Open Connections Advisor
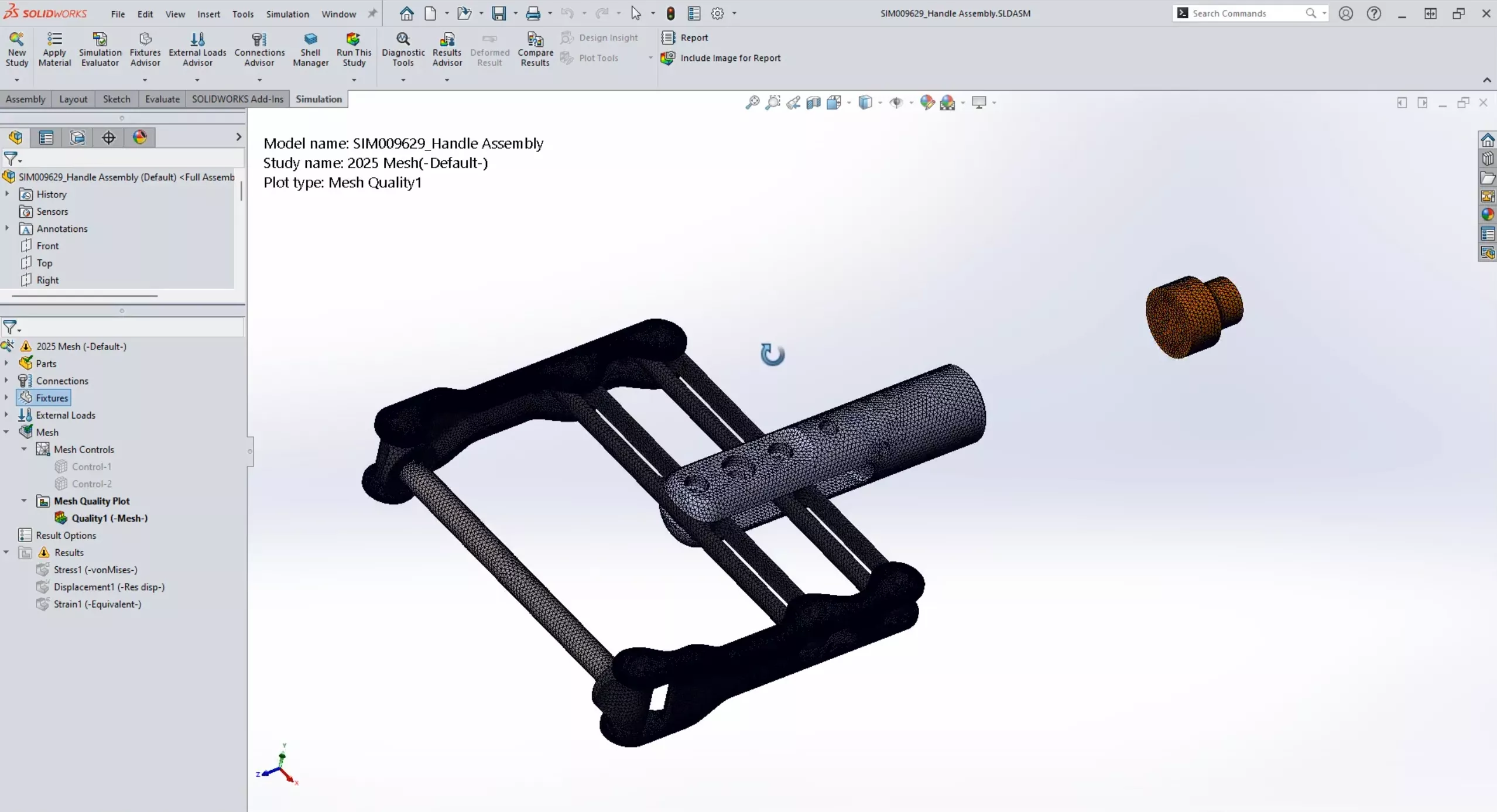 (259, 49)
